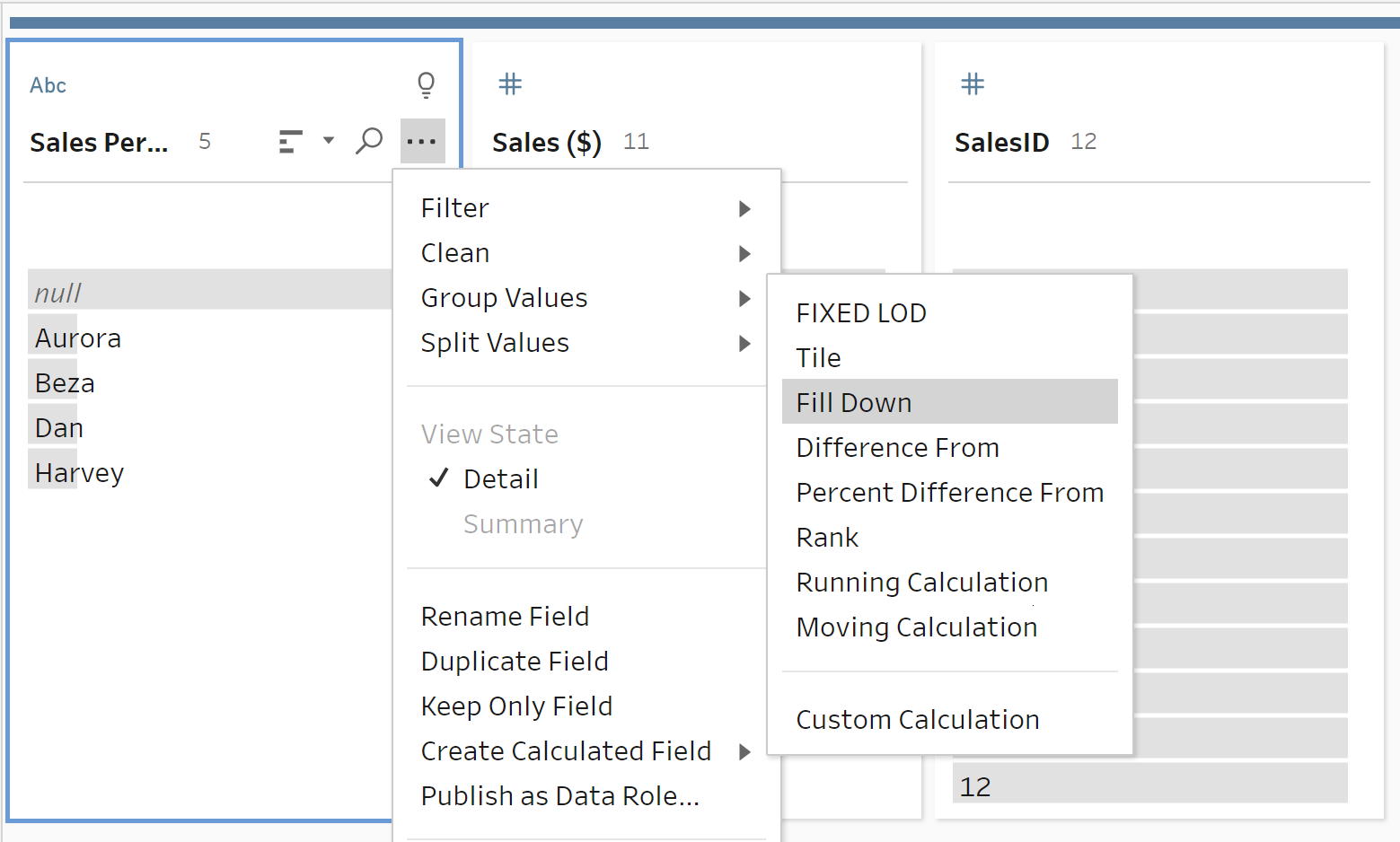Image resolution: width=1400 pixels, height=842 pixels.
Task: Click the three-dot more options button
Action: [422, 141]
